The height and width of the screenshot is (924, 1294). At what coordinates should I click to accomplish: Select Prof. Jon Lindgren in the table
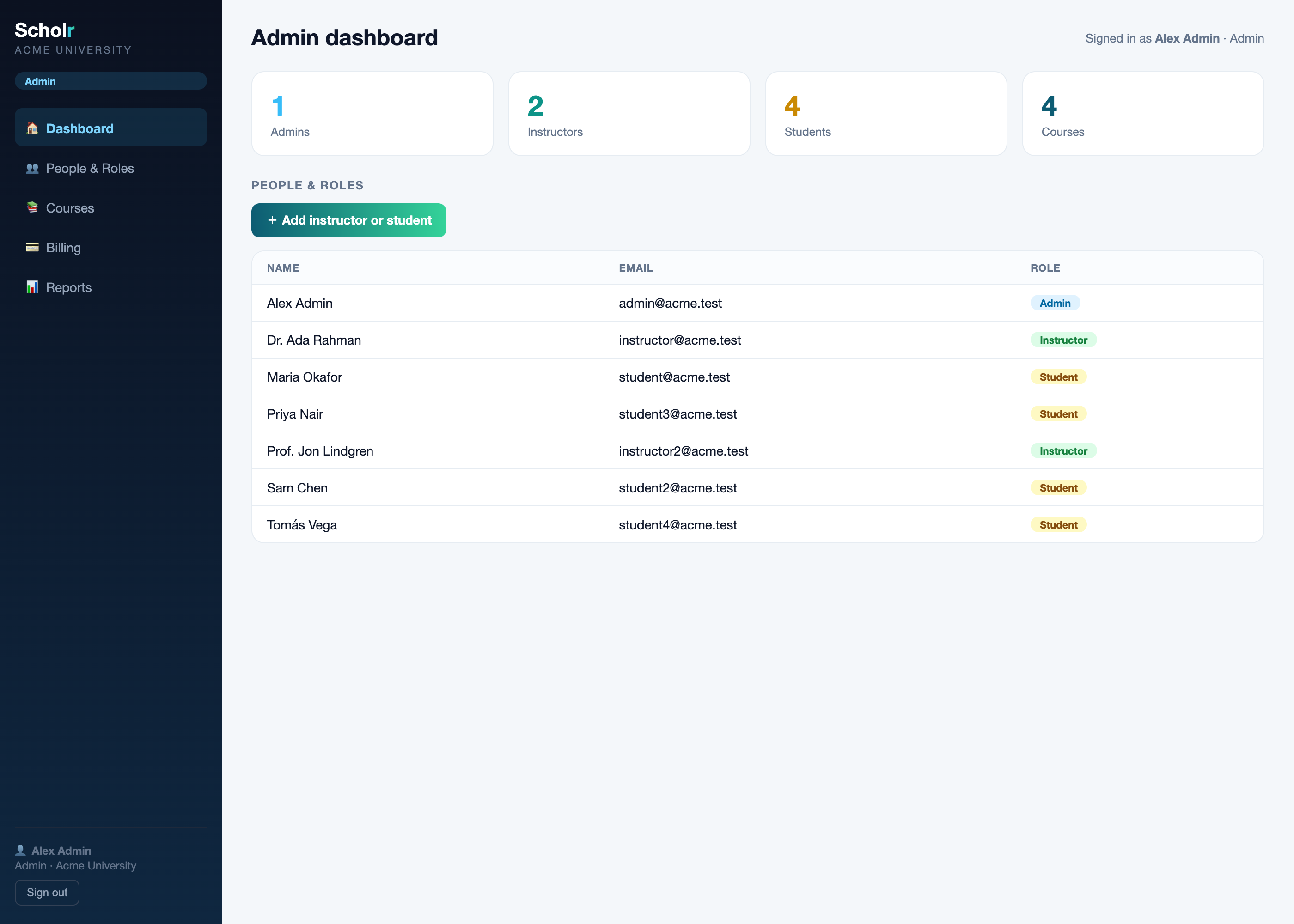point(320,451)
